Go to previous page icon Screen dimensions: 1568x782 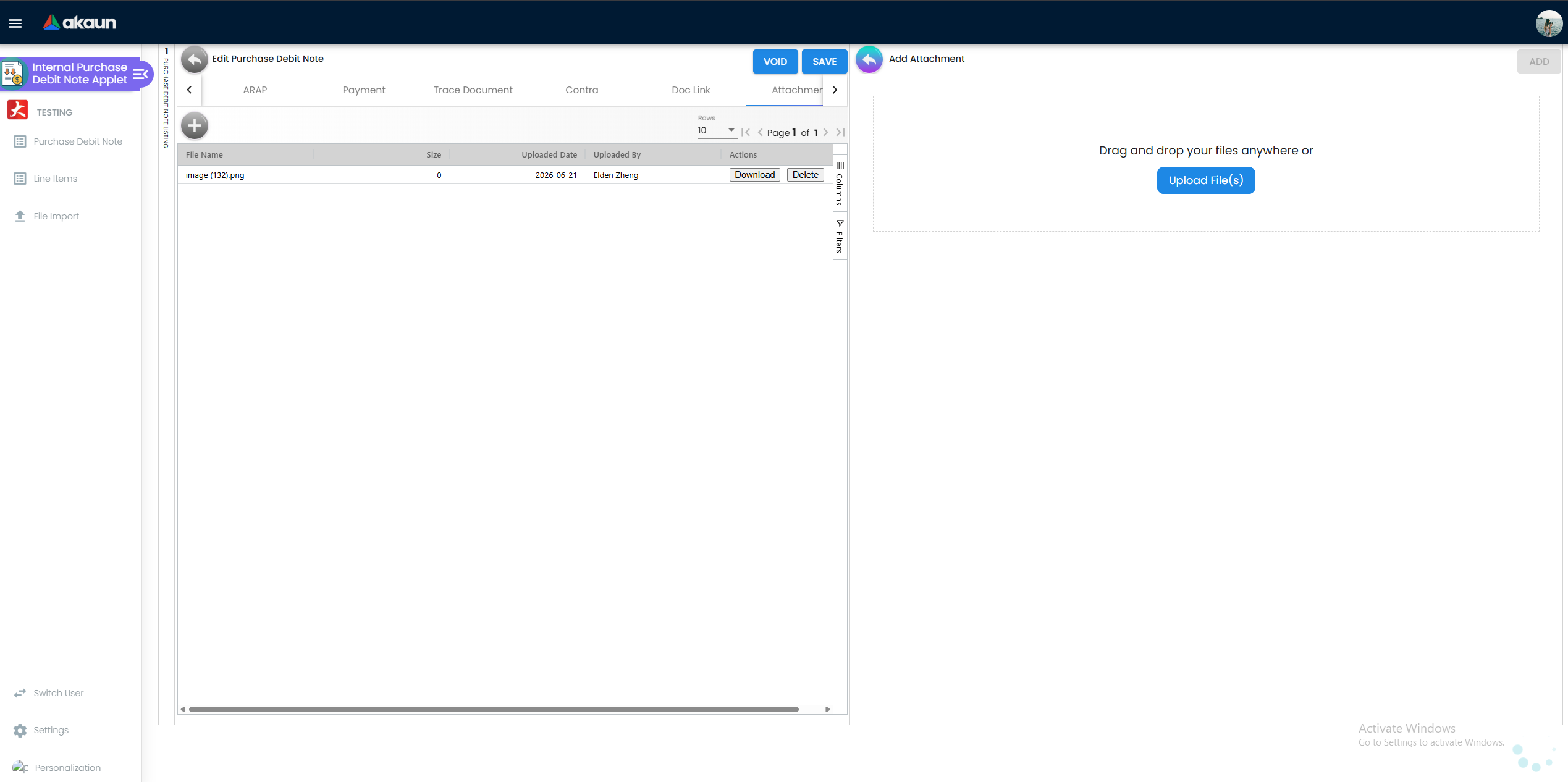pyautogui.click(x=760, y=132)
